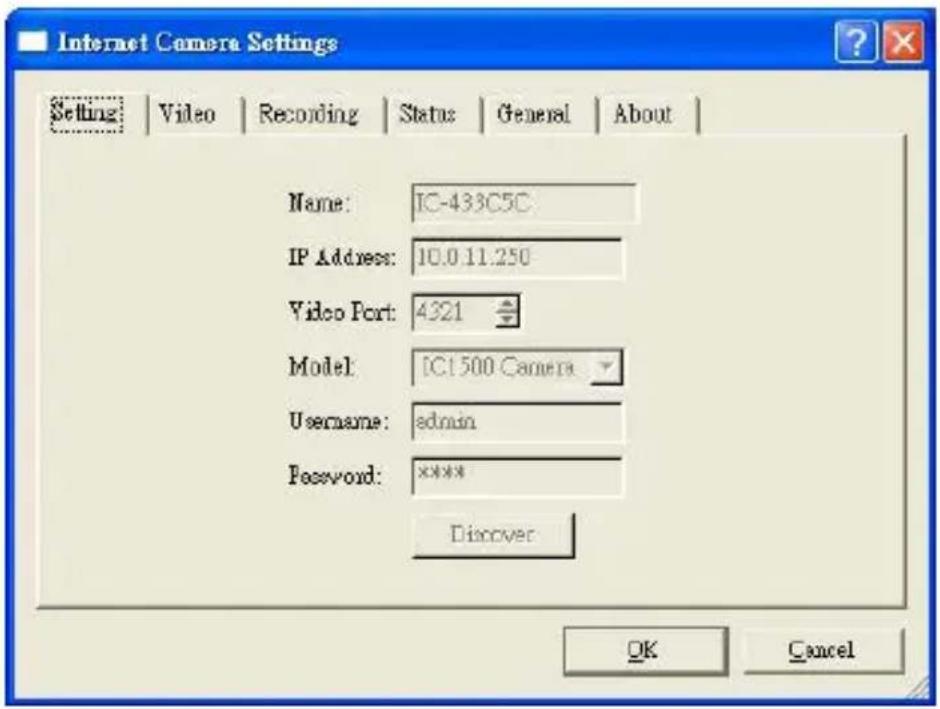This screenshot has width=940, height=709.
Task: Click the Model: label text
Action: click(x=321, y=367)
